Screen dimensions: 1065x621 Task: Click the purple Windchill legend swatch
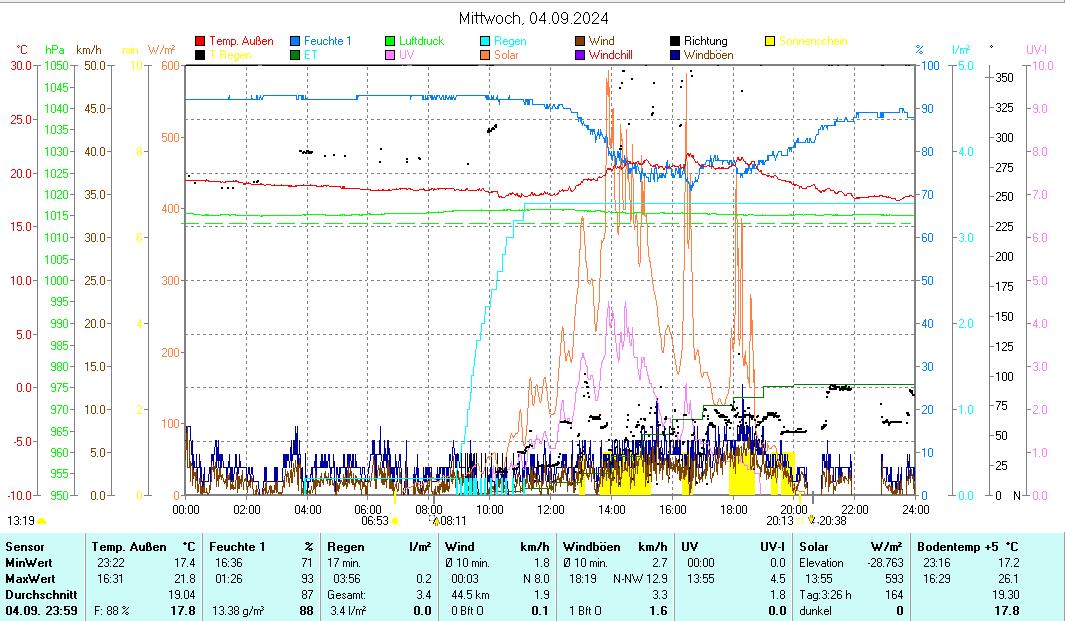pyautogui.click(x=580, y=55)
